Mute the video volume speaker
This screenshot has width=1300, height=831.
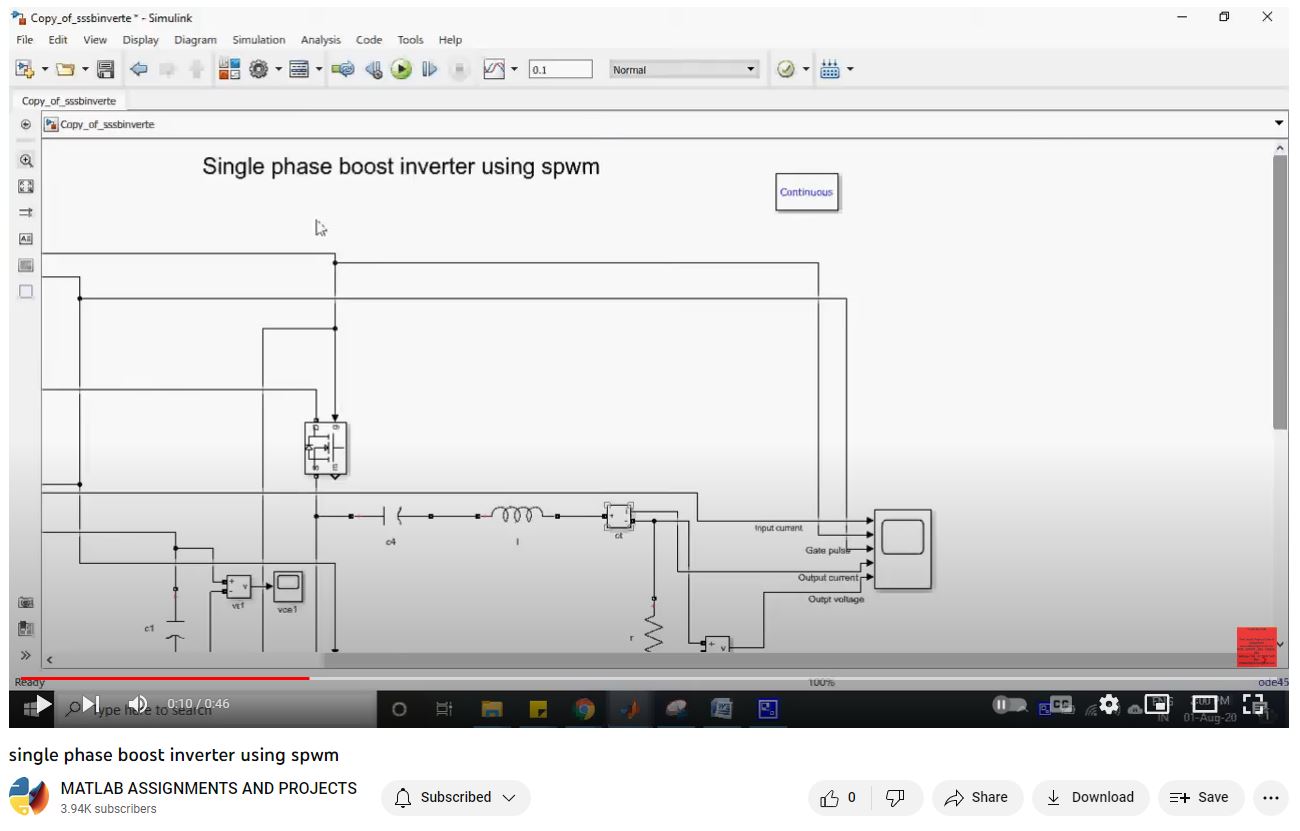pyautogui.click(x=138, y=704)
